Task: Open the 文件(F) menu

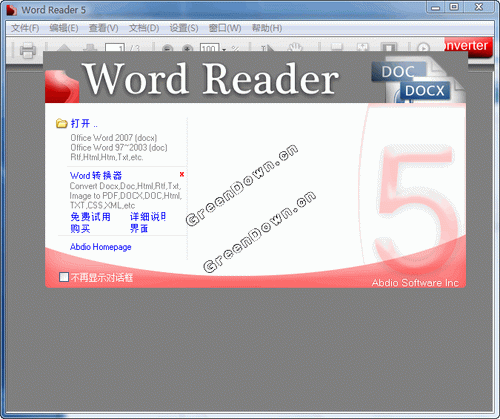Action: point(25,28)
